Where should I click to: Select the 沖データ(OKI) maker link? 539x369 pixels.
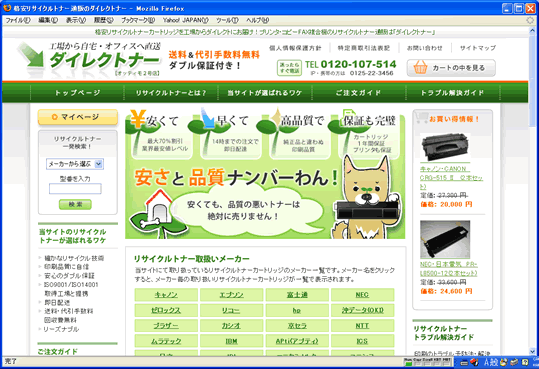(x=362, y=310)
